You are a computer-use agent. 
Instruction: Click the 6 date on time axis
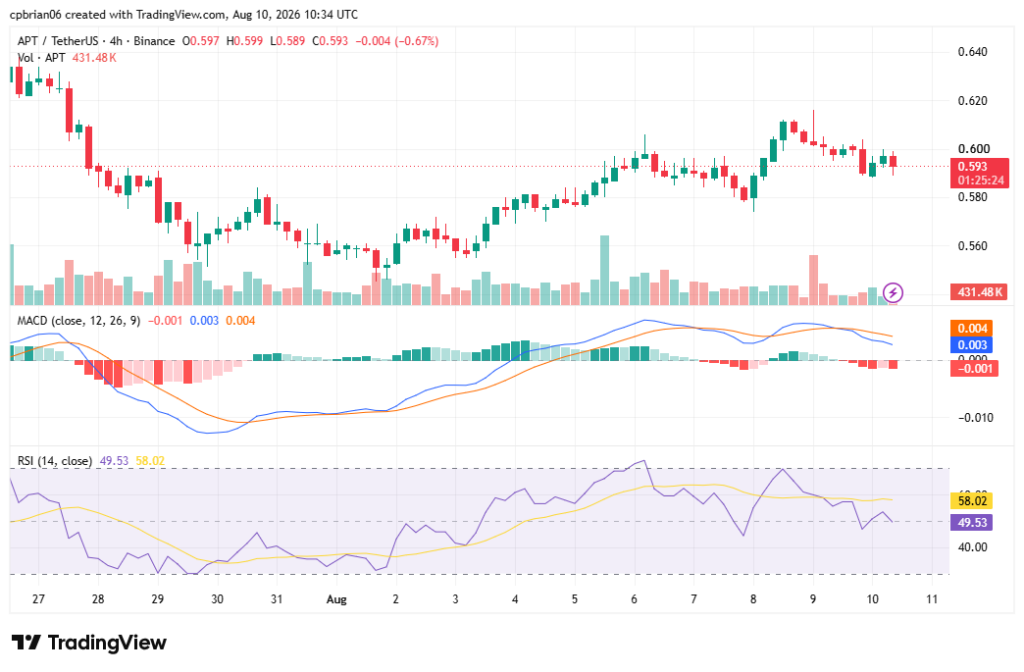point(634,600)
